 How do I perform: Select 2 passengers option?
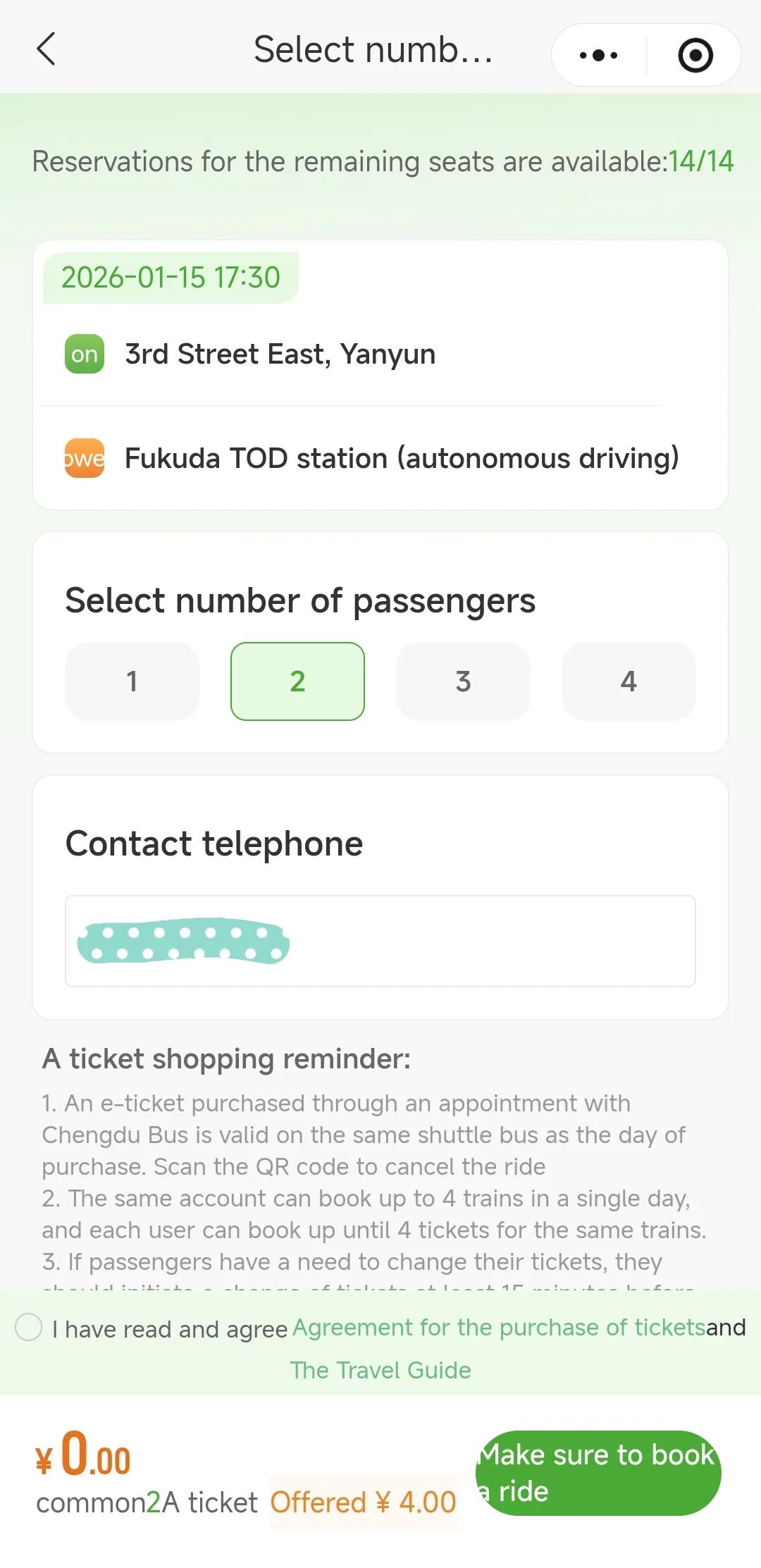pyautogui.click(x=297, y=681)
